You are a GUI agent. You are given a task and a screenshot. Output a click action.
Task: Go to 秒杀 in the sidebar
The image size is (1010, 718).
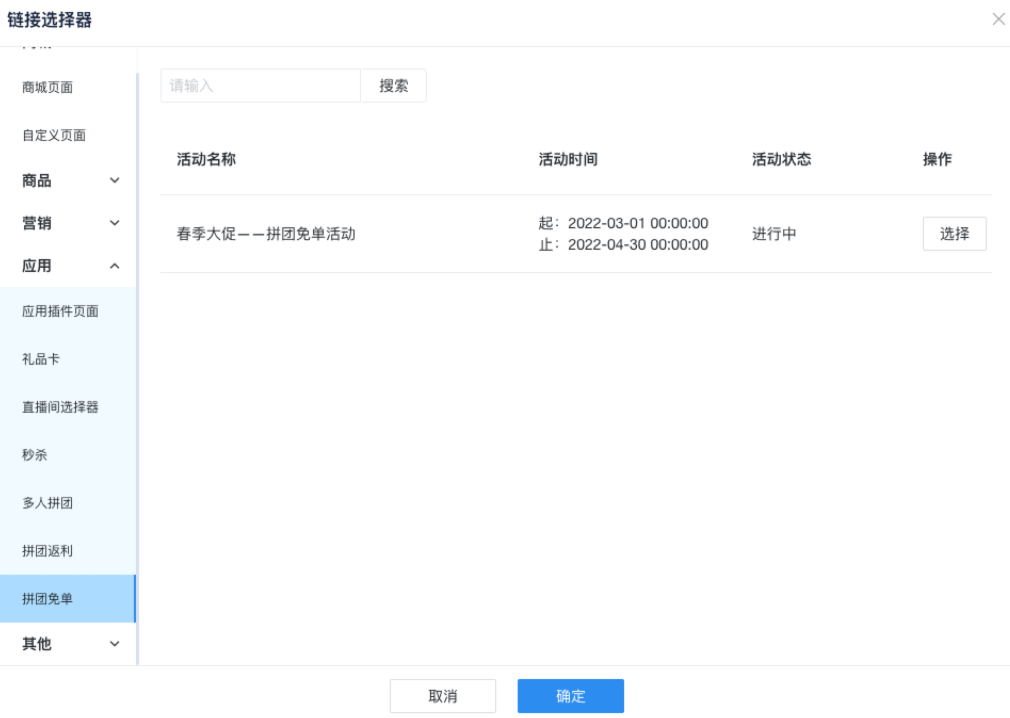click(35, 456)
